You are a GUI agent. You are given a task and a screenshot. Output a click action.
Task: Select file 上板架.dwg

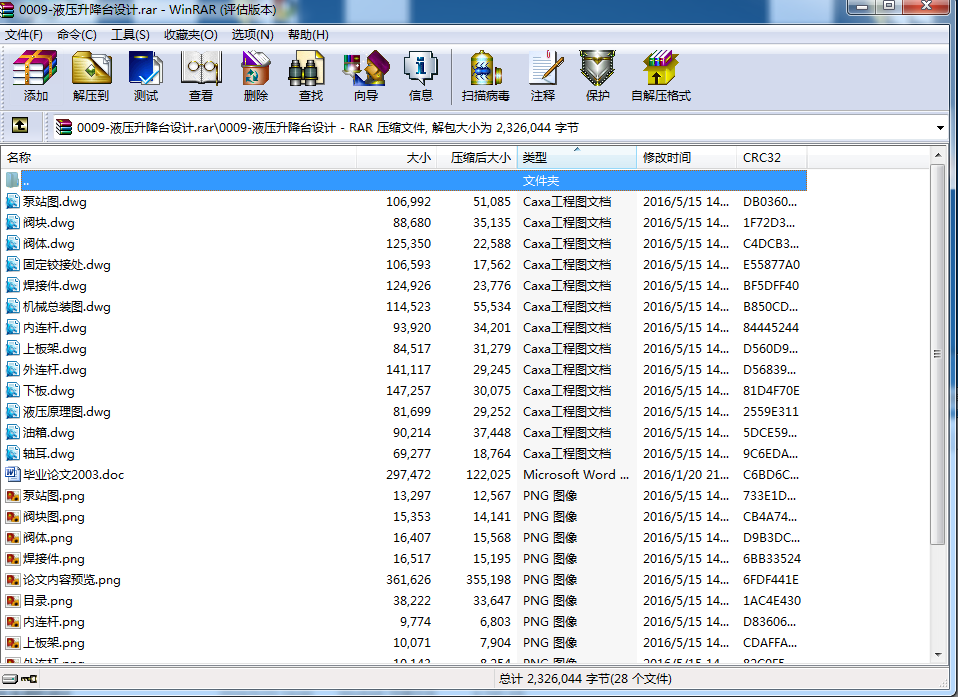[55, 348]
